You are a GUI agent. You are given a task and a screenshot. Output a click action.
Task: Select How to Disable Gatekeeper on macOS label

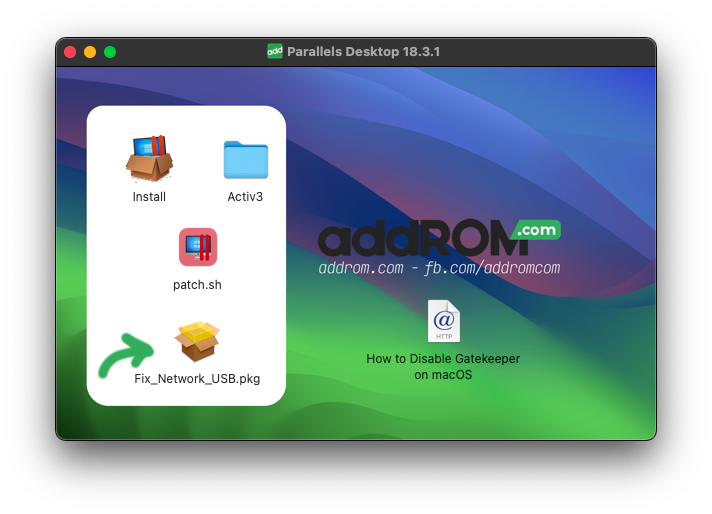(x=443, y=366)
